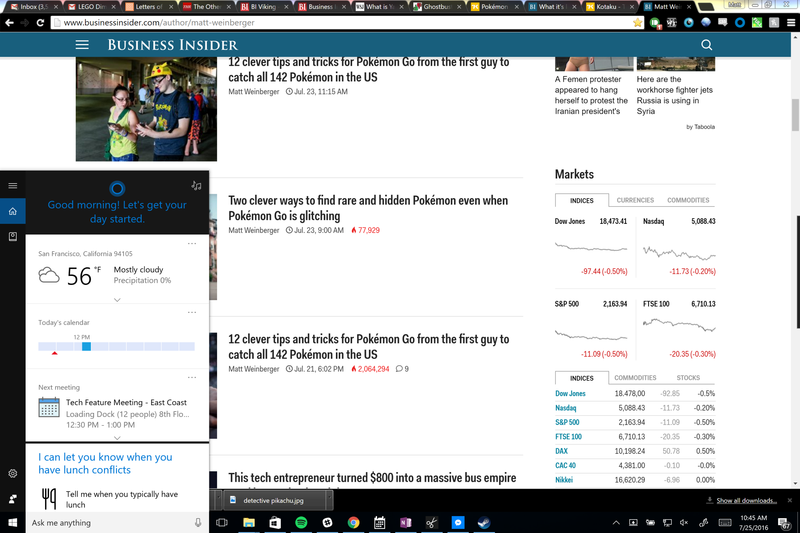Open the Calendar app on the taskbar

[x=379, y=522]
